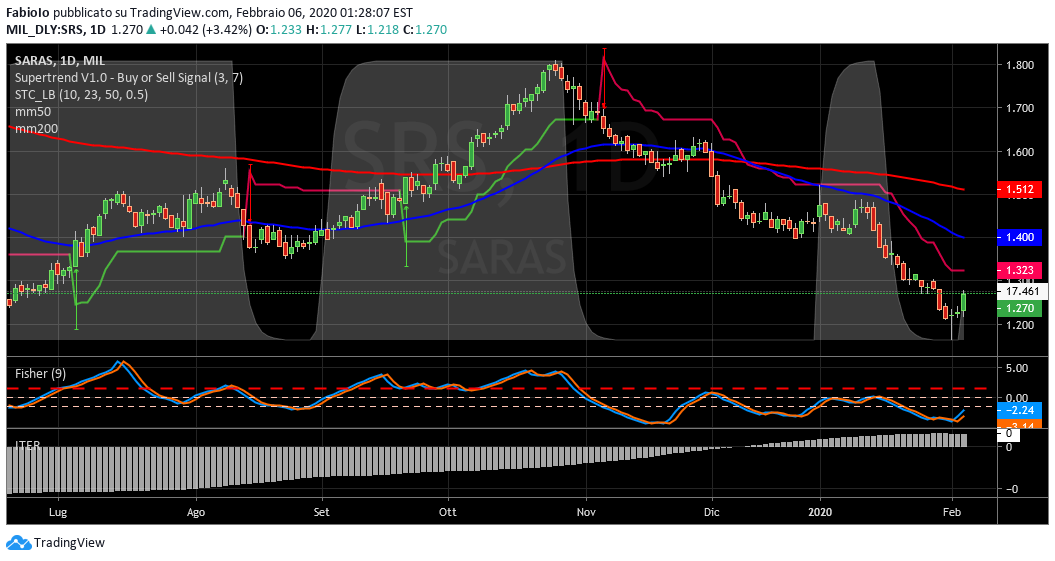
Task: Click the mm200 moving average label
Action: pyautogui.click(x=35, y=129)
